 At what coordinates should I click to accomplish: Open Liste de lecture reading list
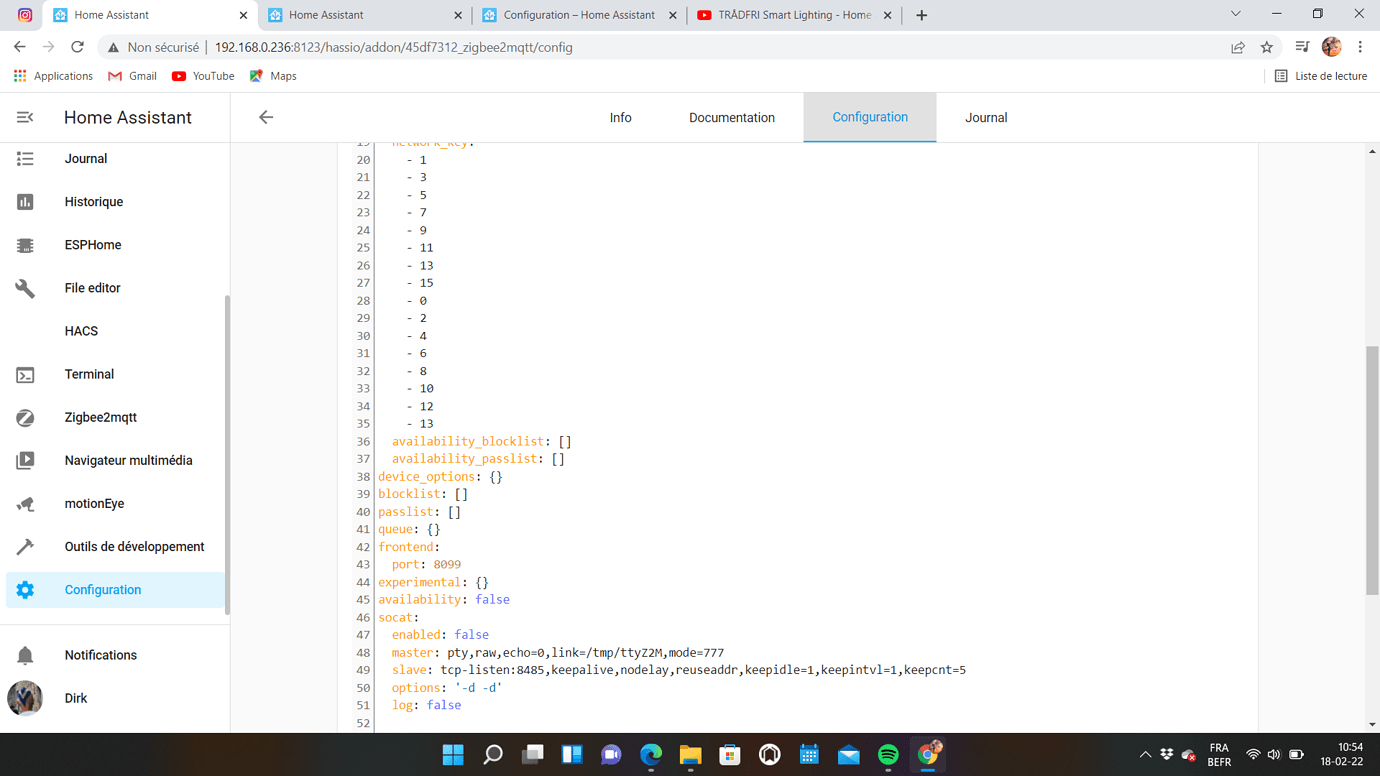(x=1320, y=76)
